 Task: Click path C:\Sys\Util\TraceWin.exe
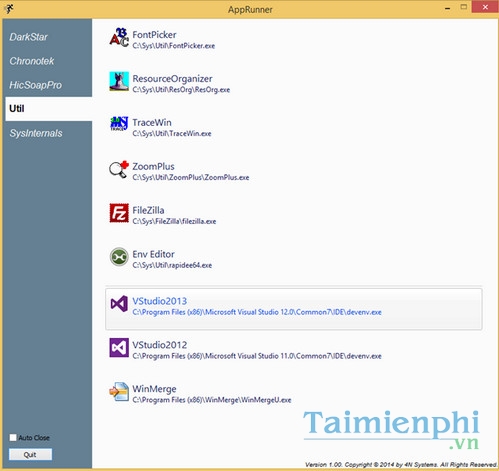pyautogui.click(x=172, y=134)
